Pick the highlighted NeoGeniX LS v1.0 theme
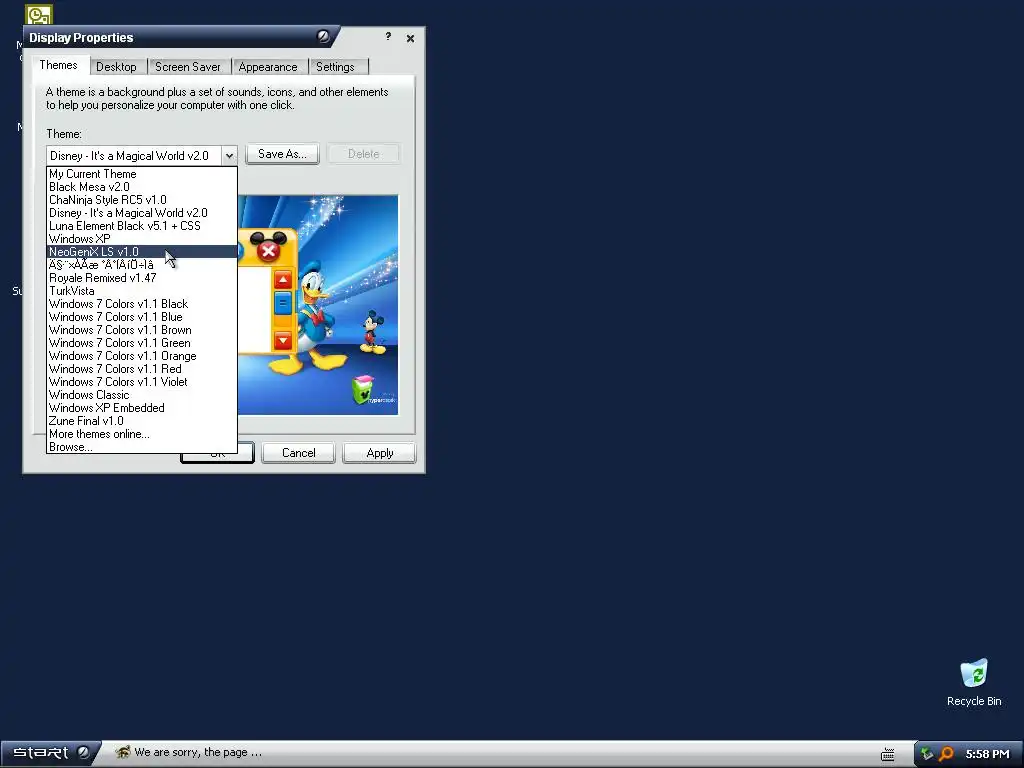Image resolution: width=1024 pixels, height=768 pixels. [142, 252]
